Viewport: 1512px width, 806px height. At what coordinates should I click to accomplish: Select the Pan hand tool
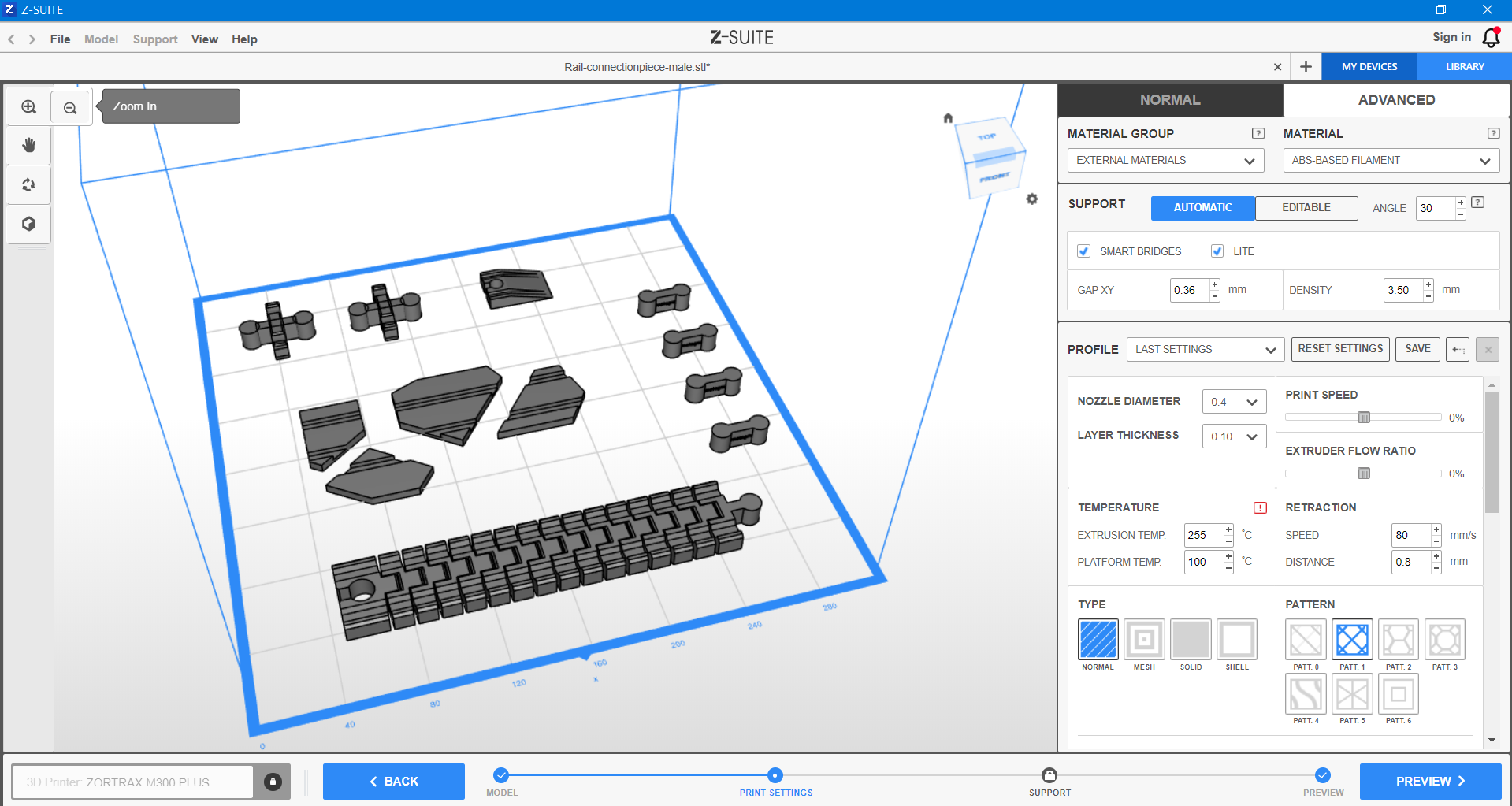click(29, 145)
